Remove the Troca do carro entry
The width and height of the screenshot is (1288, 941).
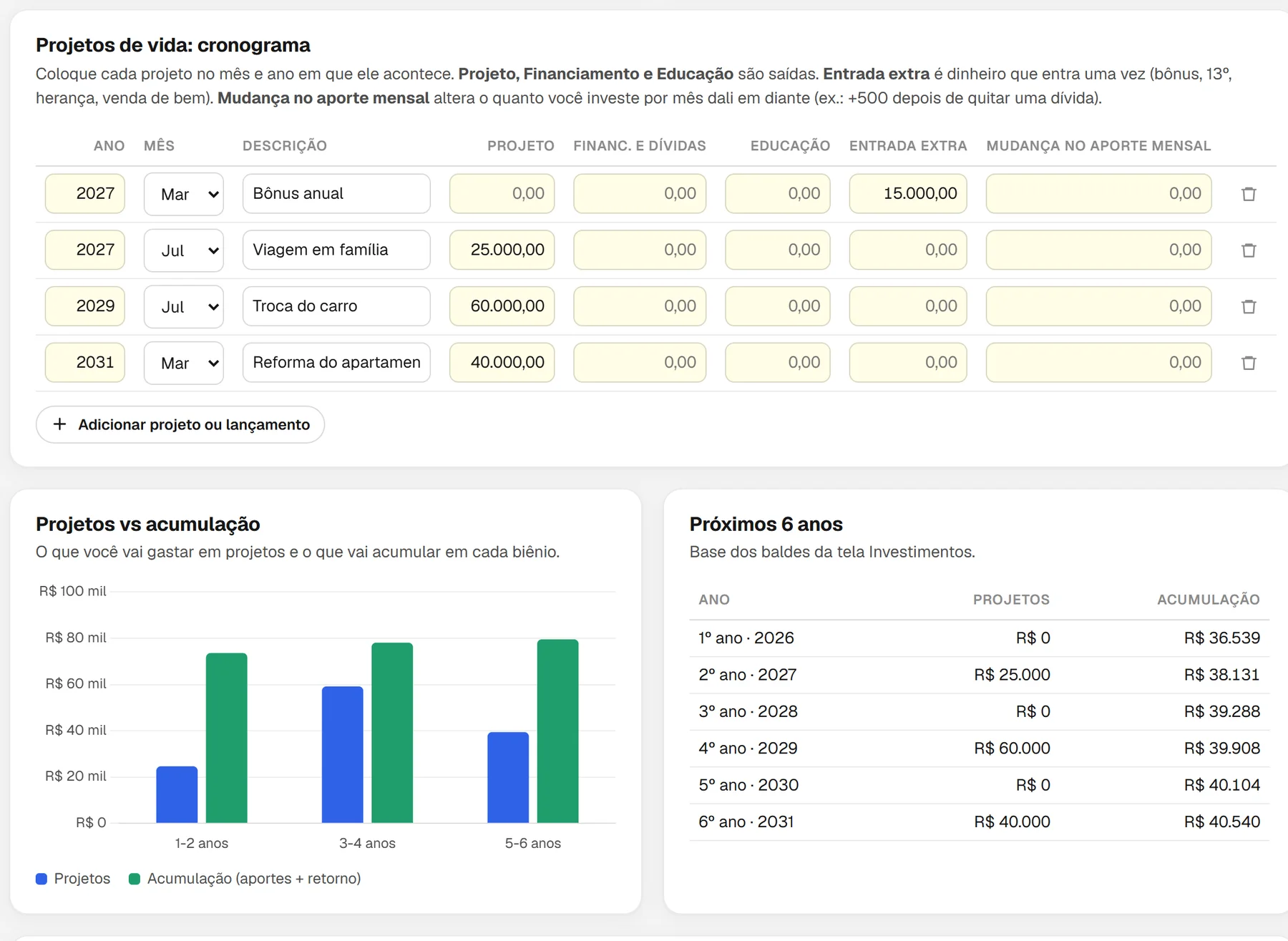point(1249,306)
